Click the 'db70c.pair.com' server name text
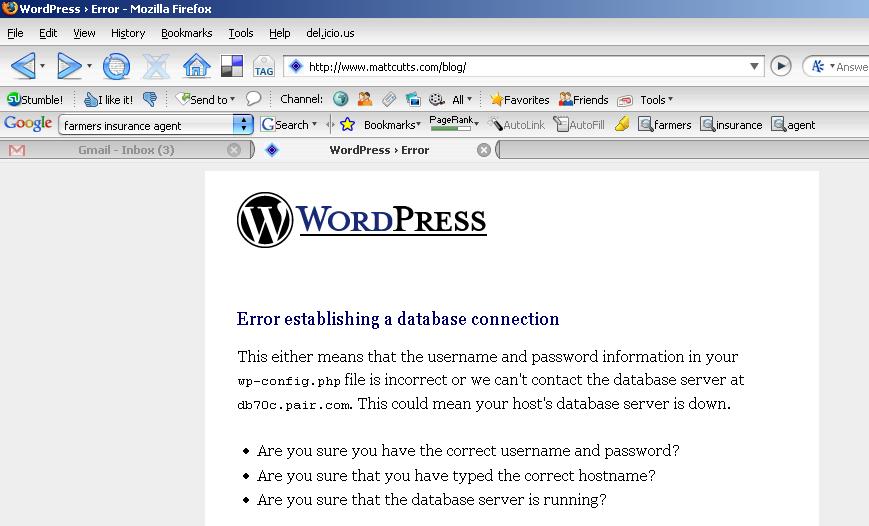Viewport: 869px width, 526px height. tap(294, 405)
